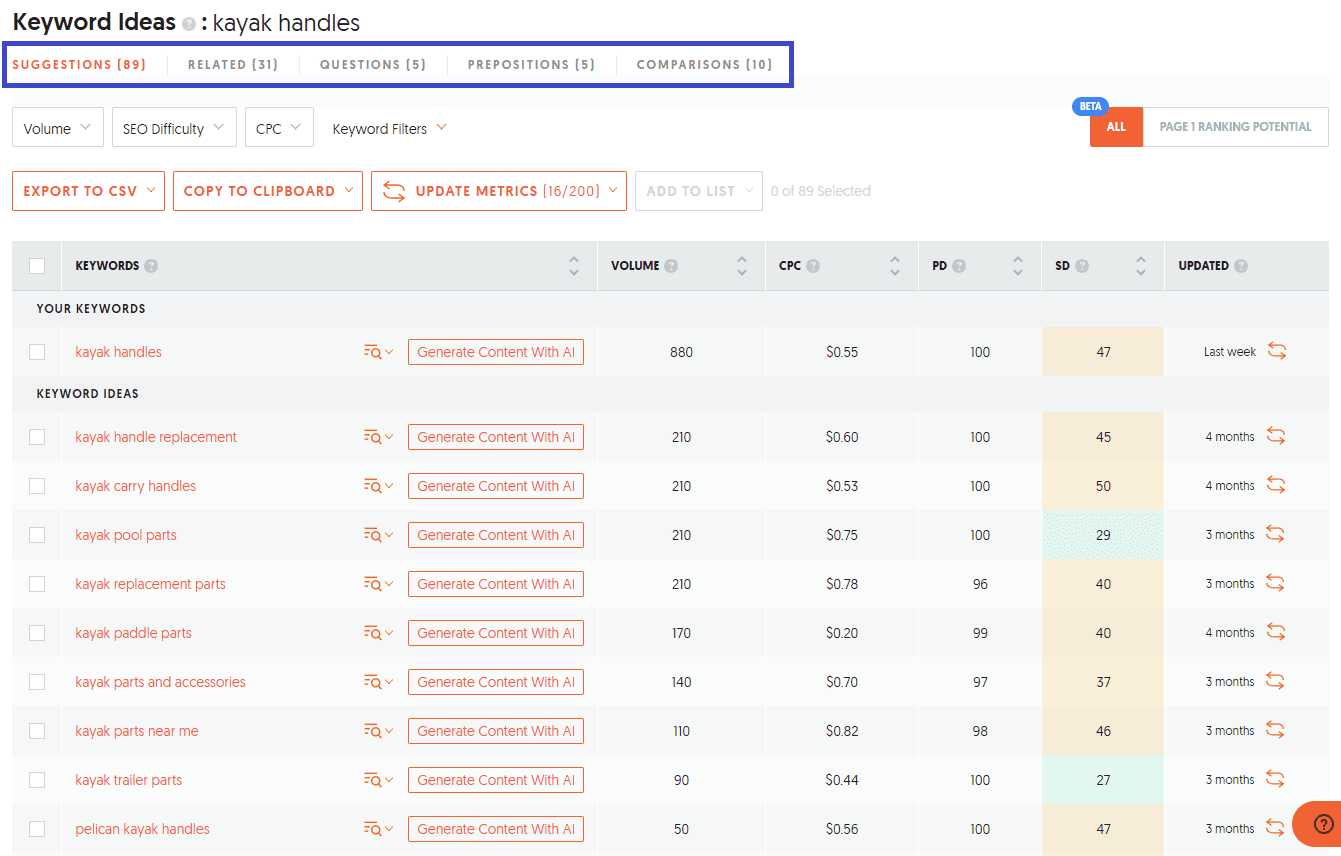
Task: Show Updated column help tooltip
Action: [x=1241, y=266]
